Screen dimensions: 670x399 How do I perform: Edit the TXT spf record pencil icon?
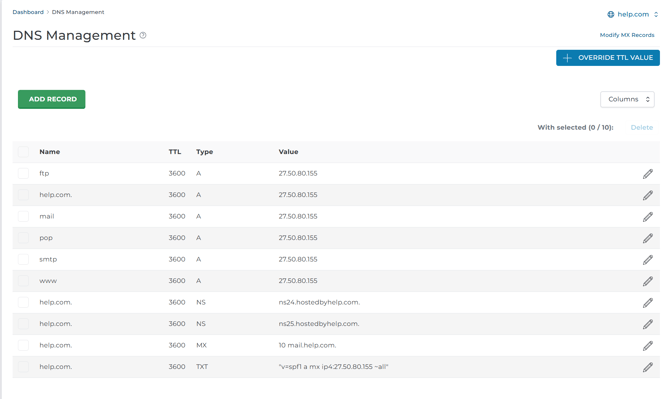tap(647, 367)
